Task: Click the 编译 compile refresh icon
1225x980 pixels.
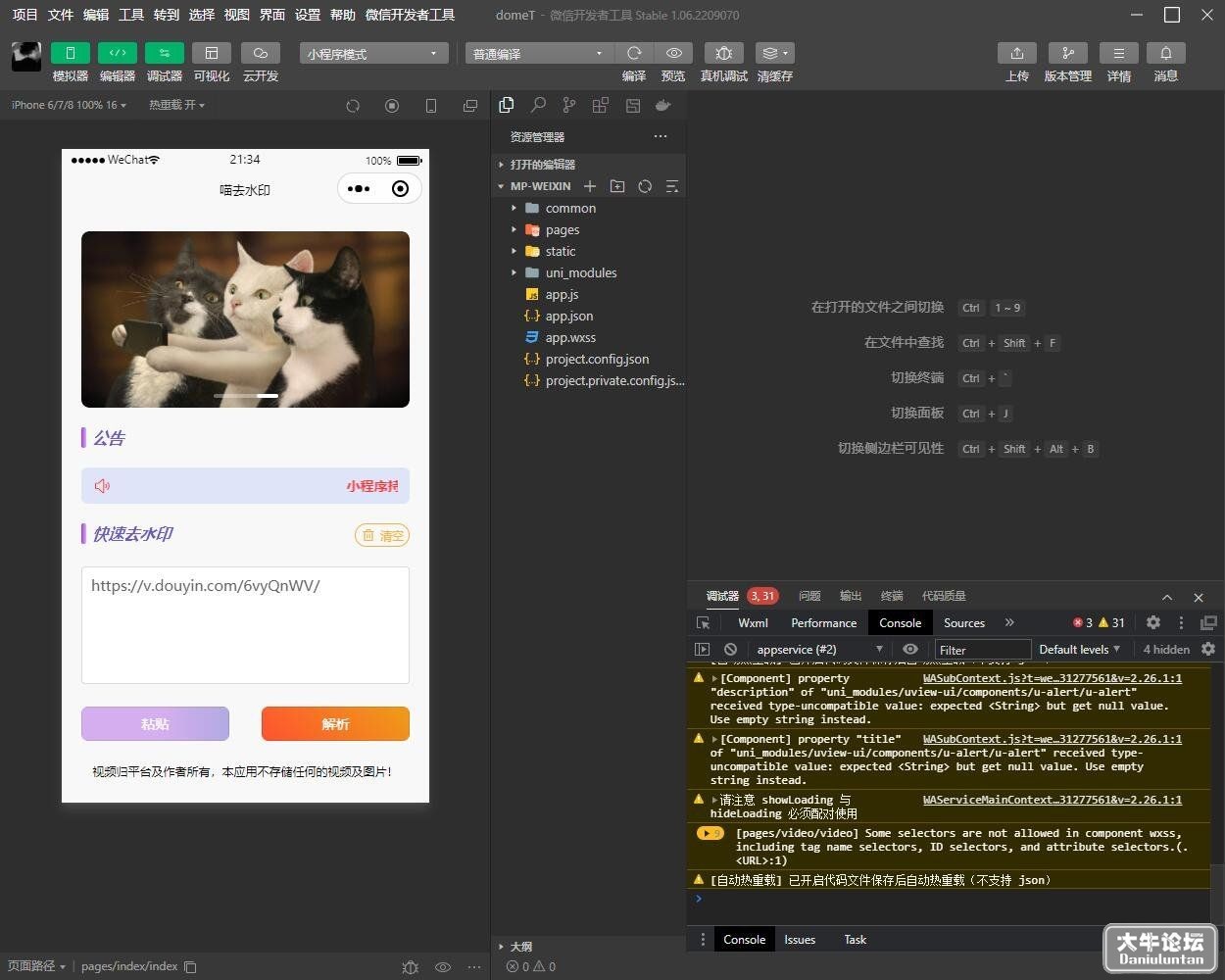Action: click(x=634, y=53)
